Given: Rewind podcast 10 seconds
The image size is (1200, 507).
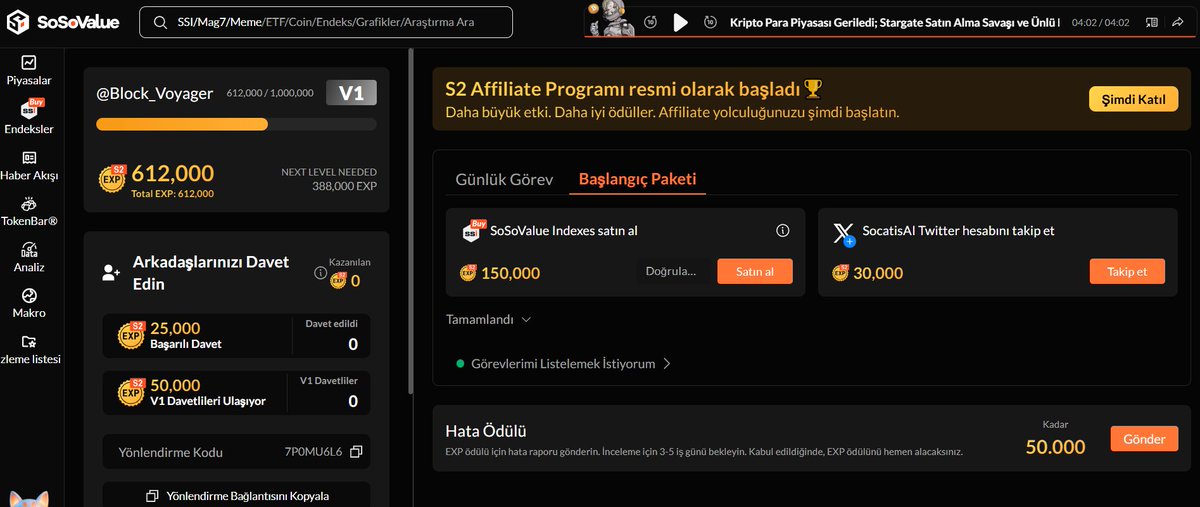Looking at the screenshot, I should coord(651,22).
